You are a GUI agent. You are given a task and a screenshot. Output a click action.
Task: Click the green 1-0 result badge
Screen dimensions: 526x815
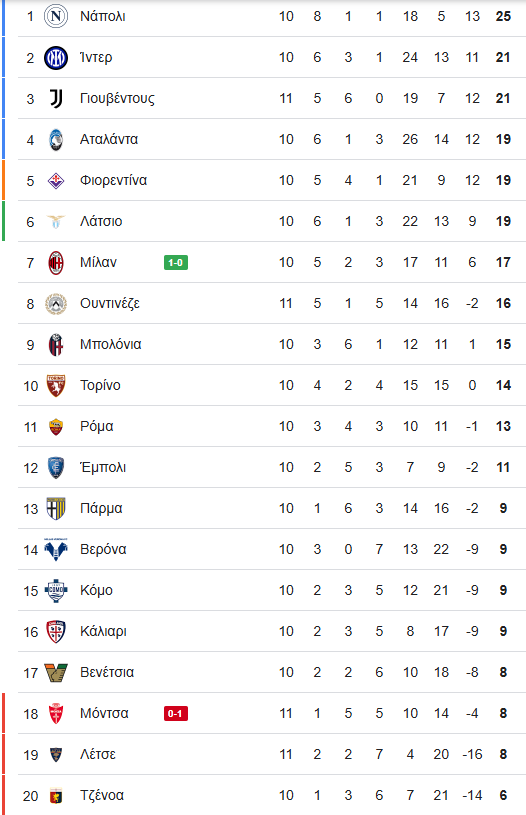[176, 262]
